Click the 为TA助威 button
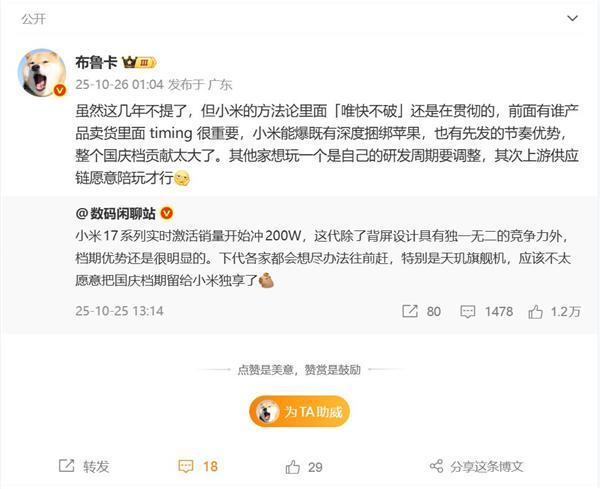The image size is (600, 489). pos(299,412)
